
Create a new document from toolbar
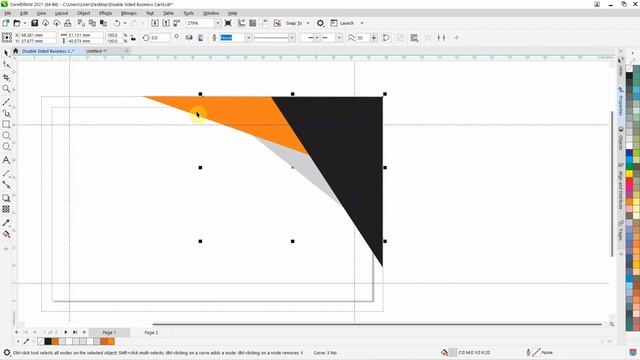[x=6, y=23]
